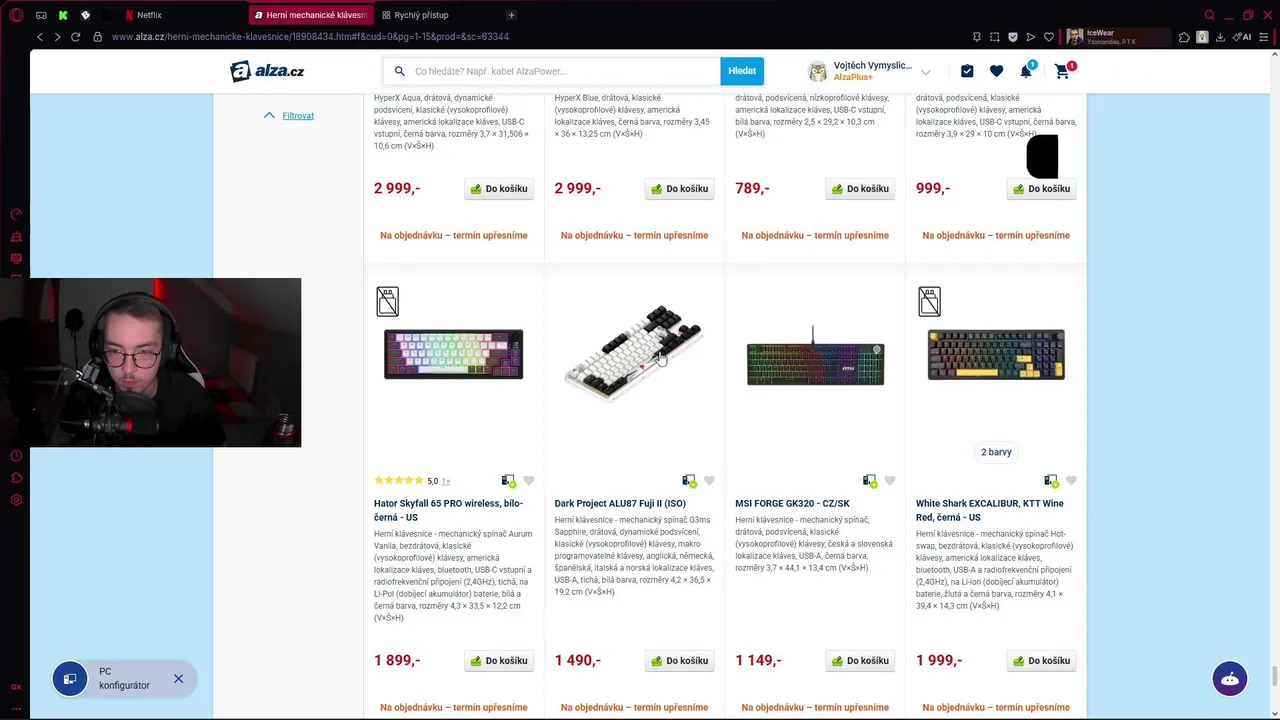
Task: Add Hator Skyfall 65 PRO to cart
Action: [499, 661]
